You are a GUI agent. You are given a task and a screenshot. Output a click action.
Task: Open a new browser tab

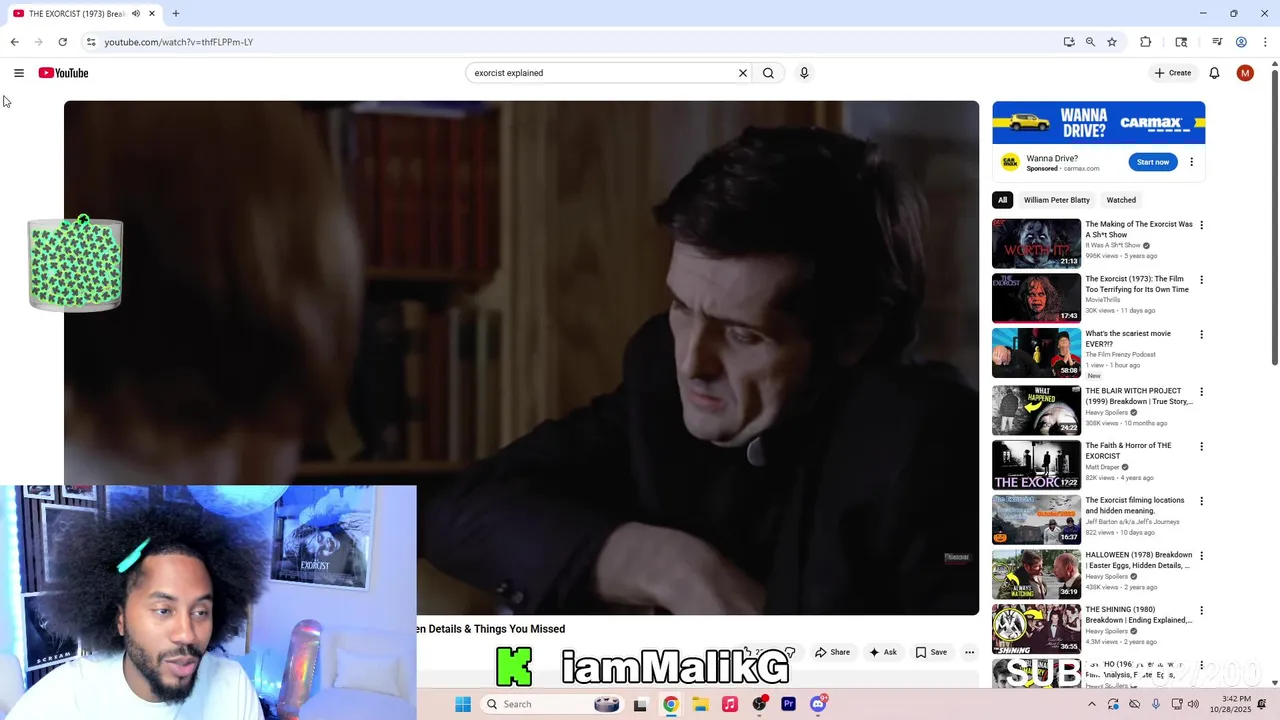click(176, 14)
